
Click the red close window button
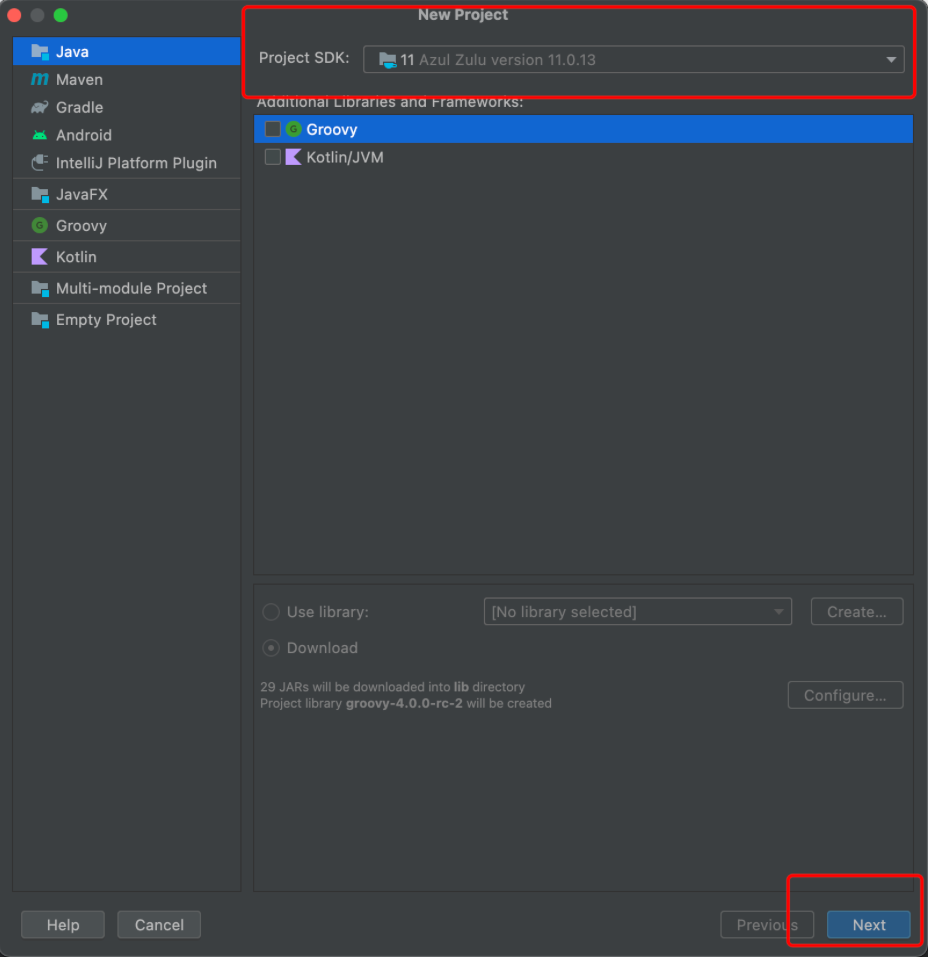(15, 15)
